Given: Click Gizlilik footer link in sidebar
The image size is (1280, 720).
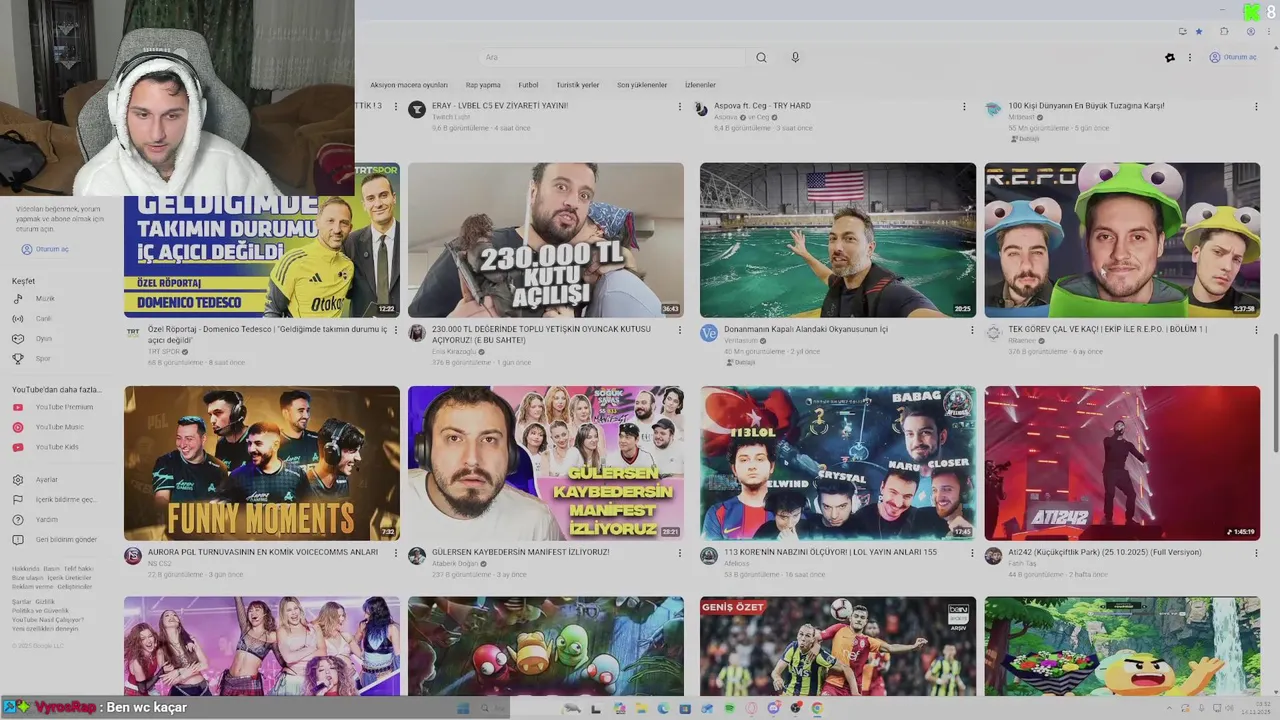Looking at the screenshot, I should coord(45,602).
